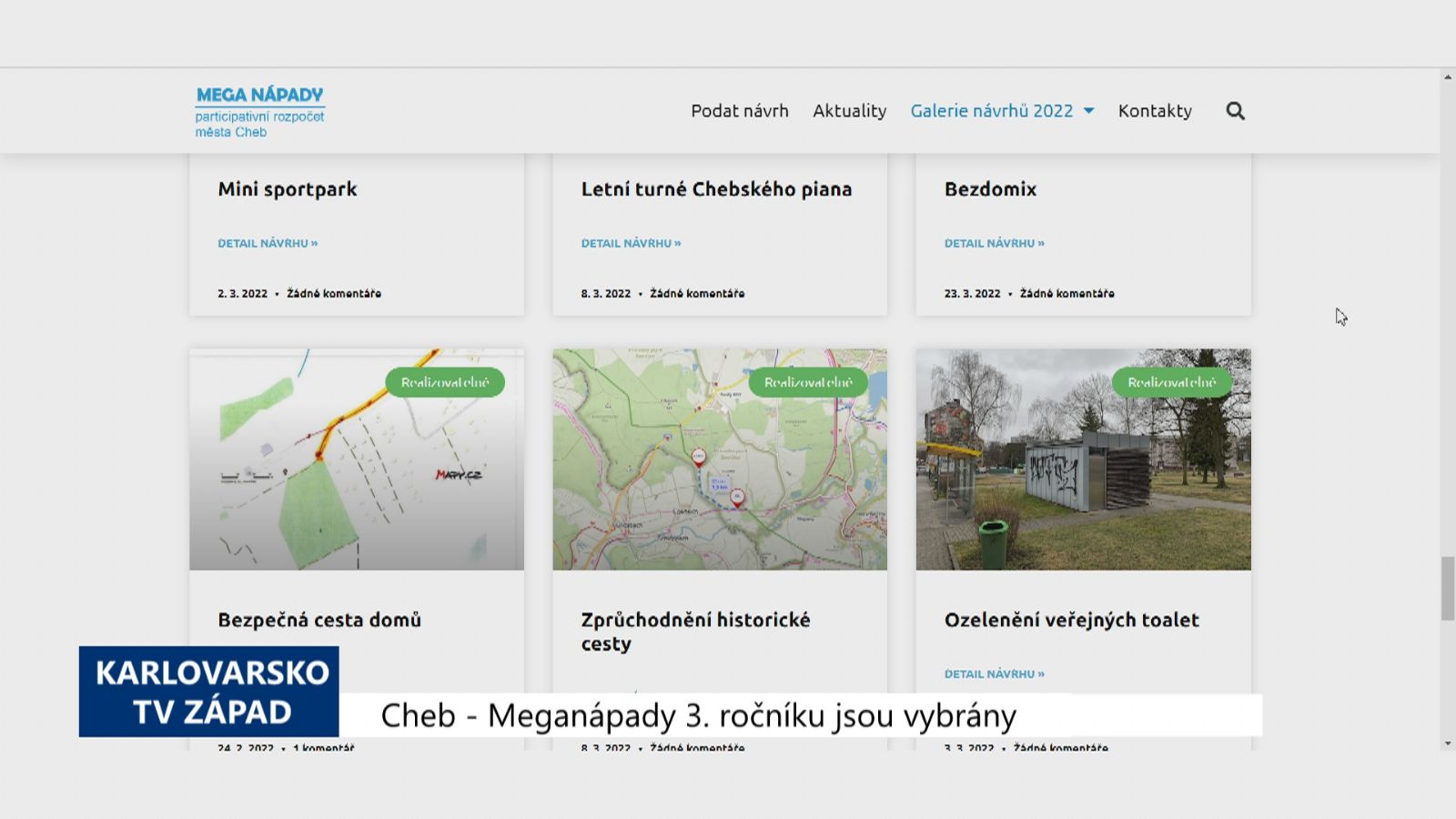Open Detail návrhu link for Bezdomix
The height and width of the screenshot is (819, 1456).
(x=994, y=243)
